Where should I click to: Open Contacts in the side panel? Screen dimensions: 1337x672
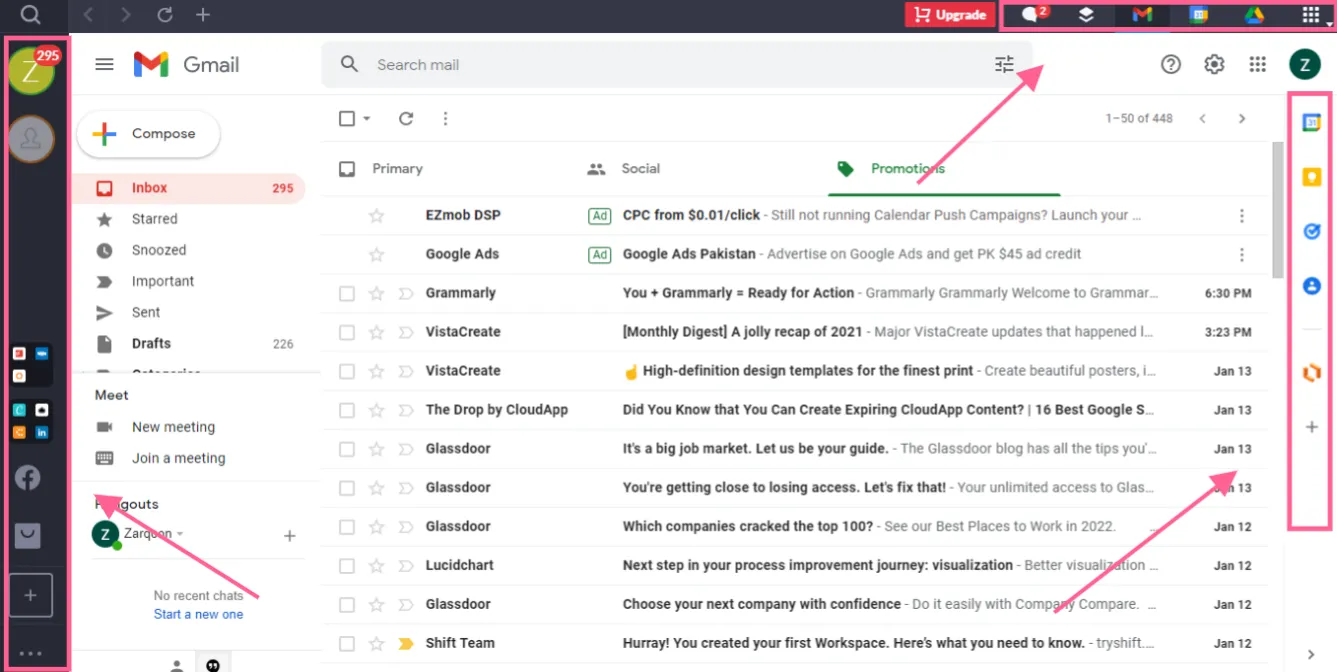1312,286
